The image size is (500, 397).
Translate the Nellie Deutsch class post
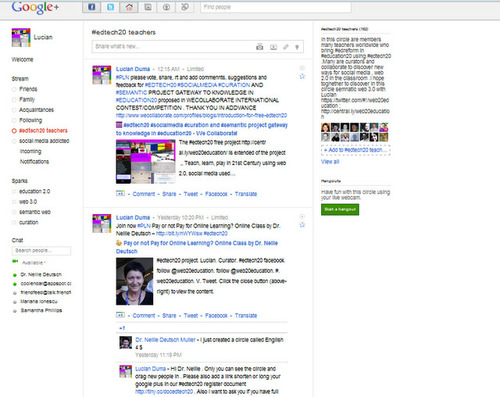pyautogui.click(x=246, y=315)
